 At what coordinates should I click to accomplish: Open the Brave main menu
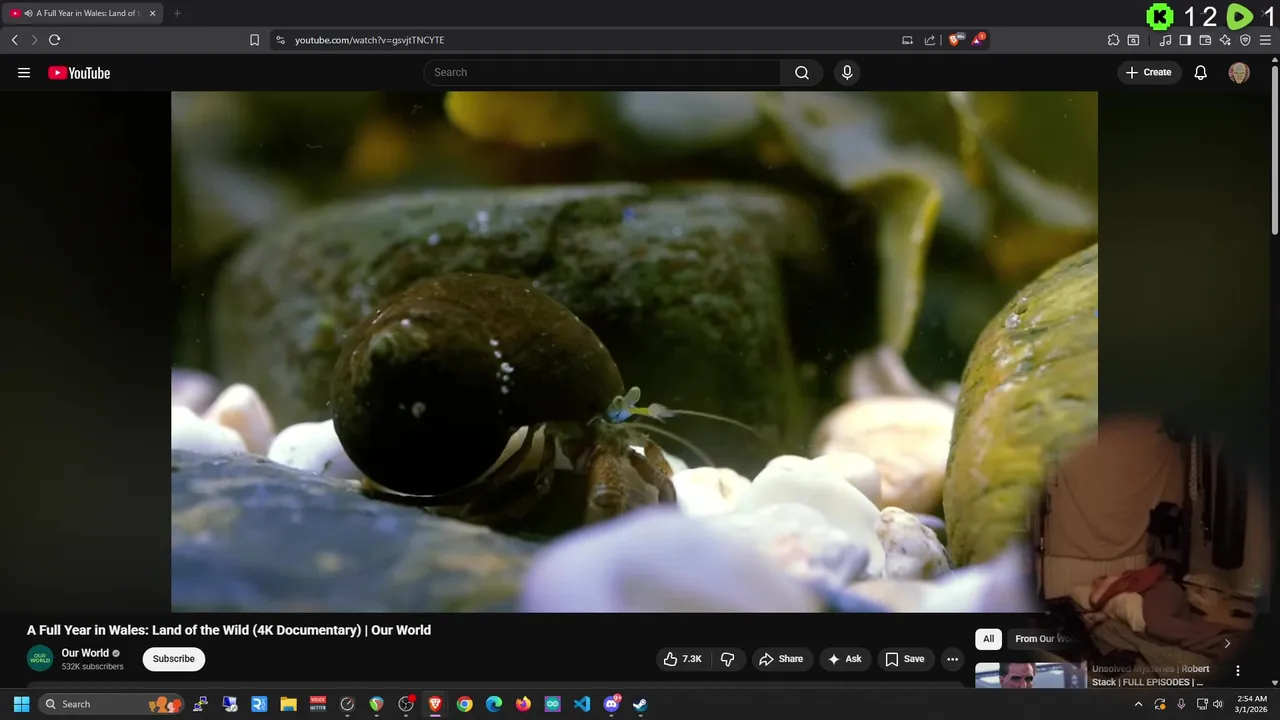tap(1265, 40)
